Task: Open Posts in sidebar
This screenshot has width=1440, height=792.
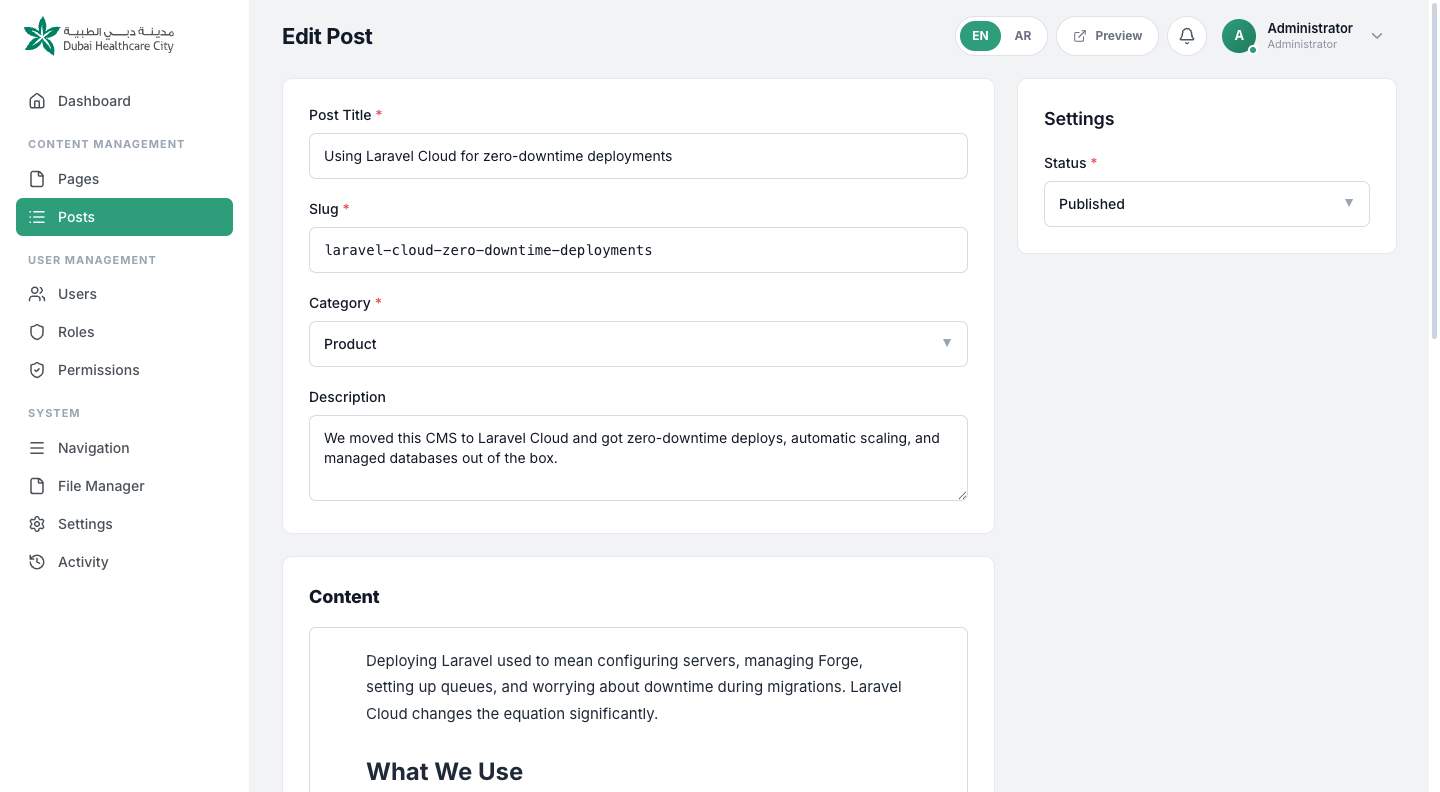Action: 124,217
